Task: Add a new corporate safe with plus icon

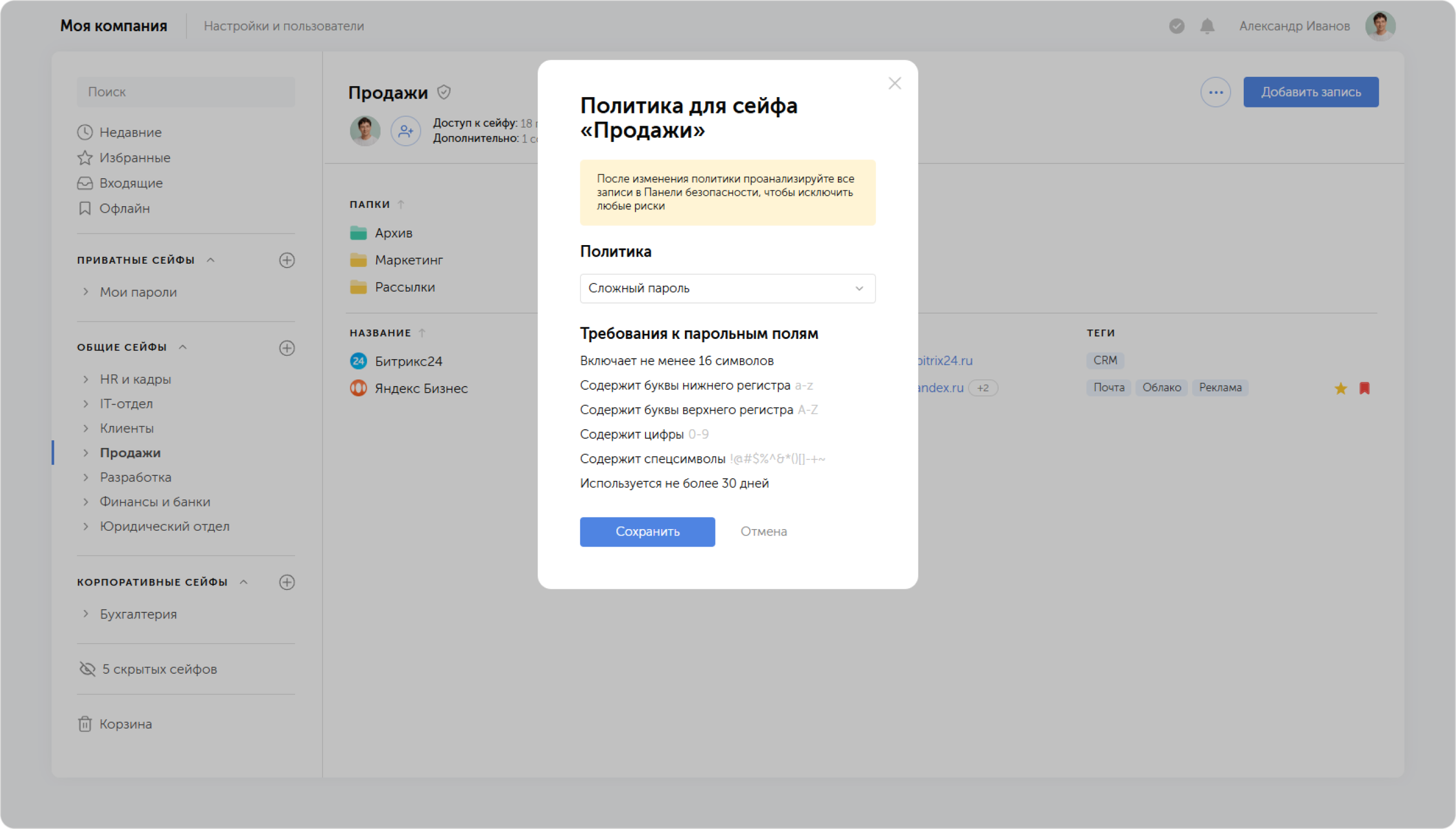Action: click(x=287, y=582)
